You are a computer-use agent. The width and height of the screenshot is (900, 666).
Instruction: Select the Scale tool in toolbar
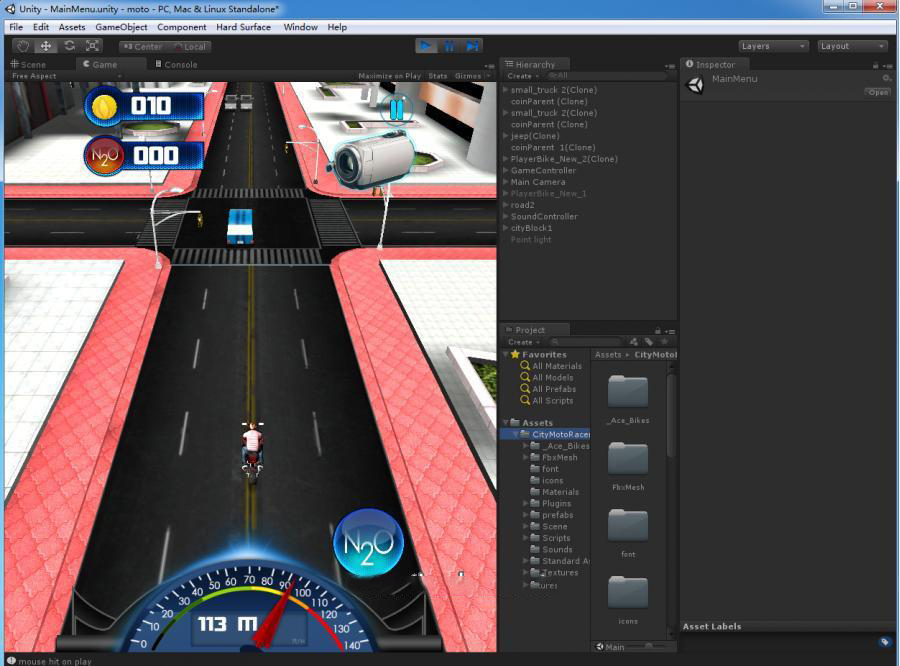93,46
